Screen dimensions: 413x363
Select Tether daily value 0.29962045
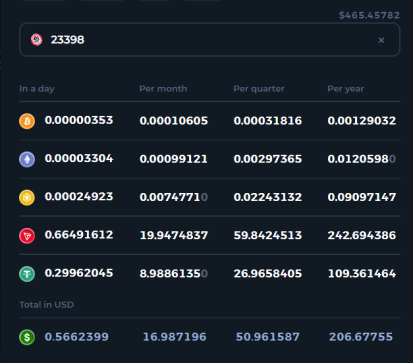tap(79, 273)
